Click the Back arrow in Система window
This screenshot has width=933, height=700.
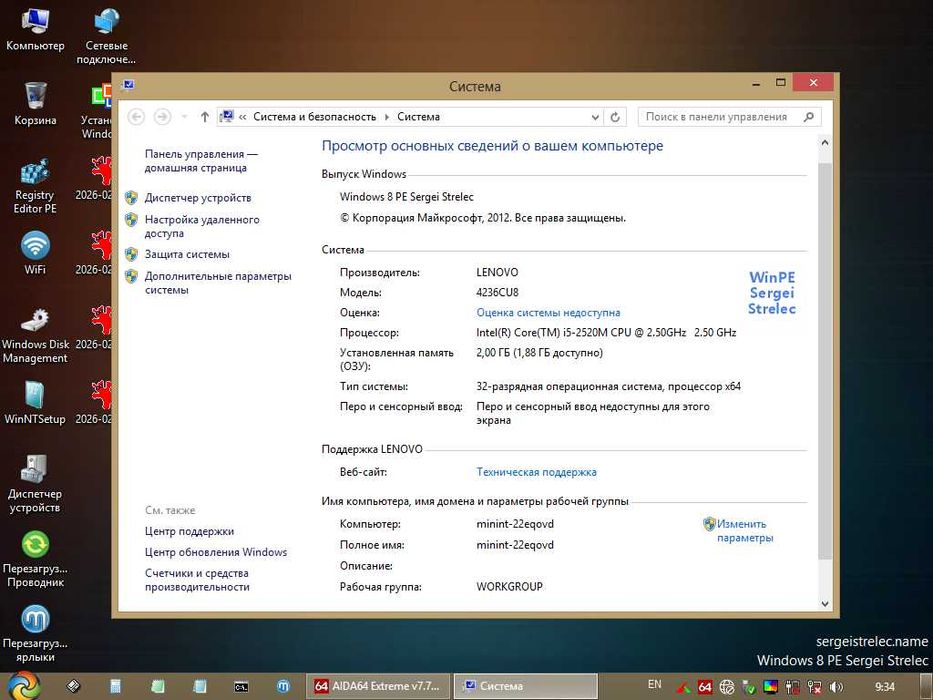[x=136, y=117]
